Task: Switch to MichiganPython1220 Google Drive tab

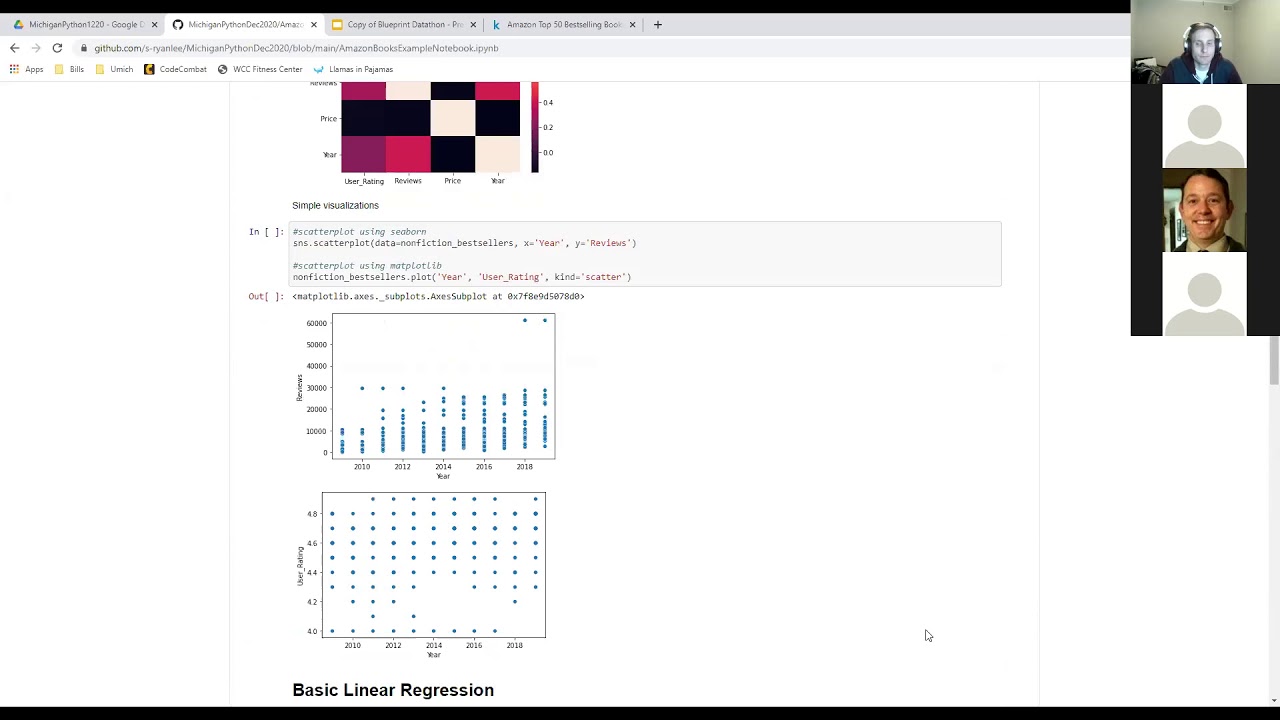Action: pos(85,24)
